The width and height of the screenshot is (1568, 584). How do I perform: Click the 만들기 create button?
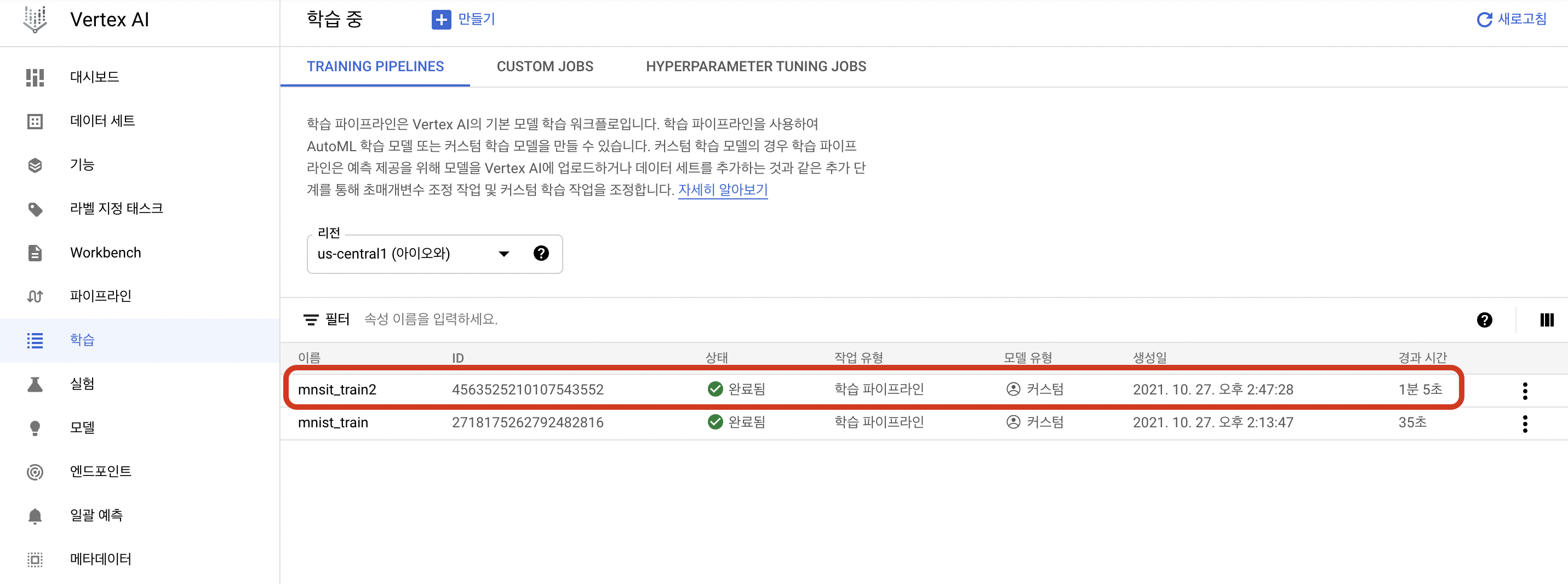coord(463,20)
